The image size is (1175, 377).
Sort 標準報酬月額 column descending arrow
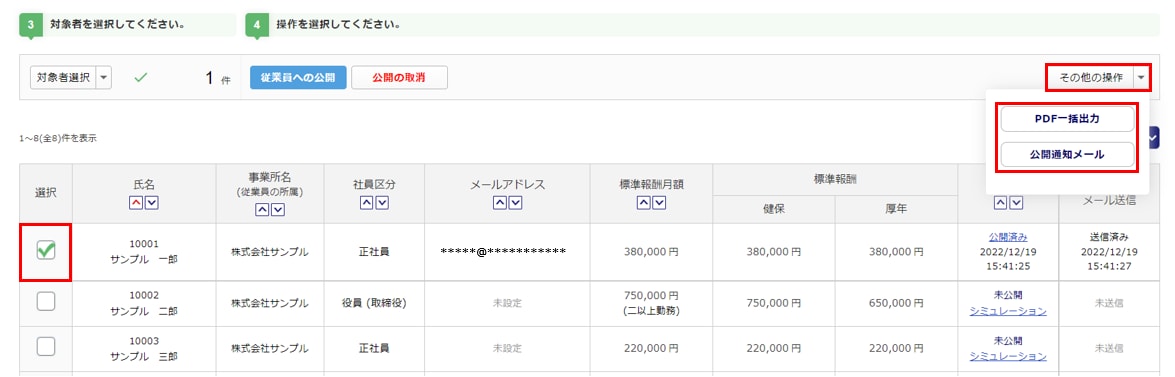(x=659, y=202)
